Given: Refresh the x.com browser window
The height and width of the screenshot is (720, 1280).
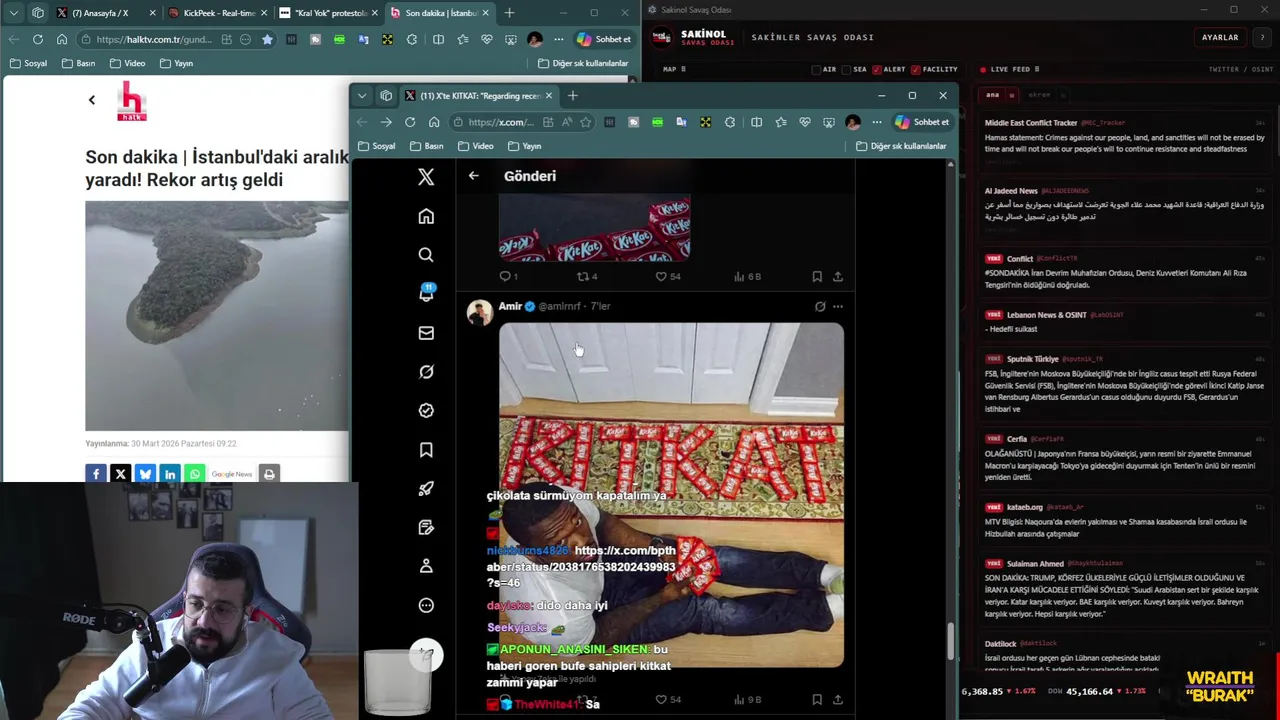Looking at the screenshot, I should (410, 122).
